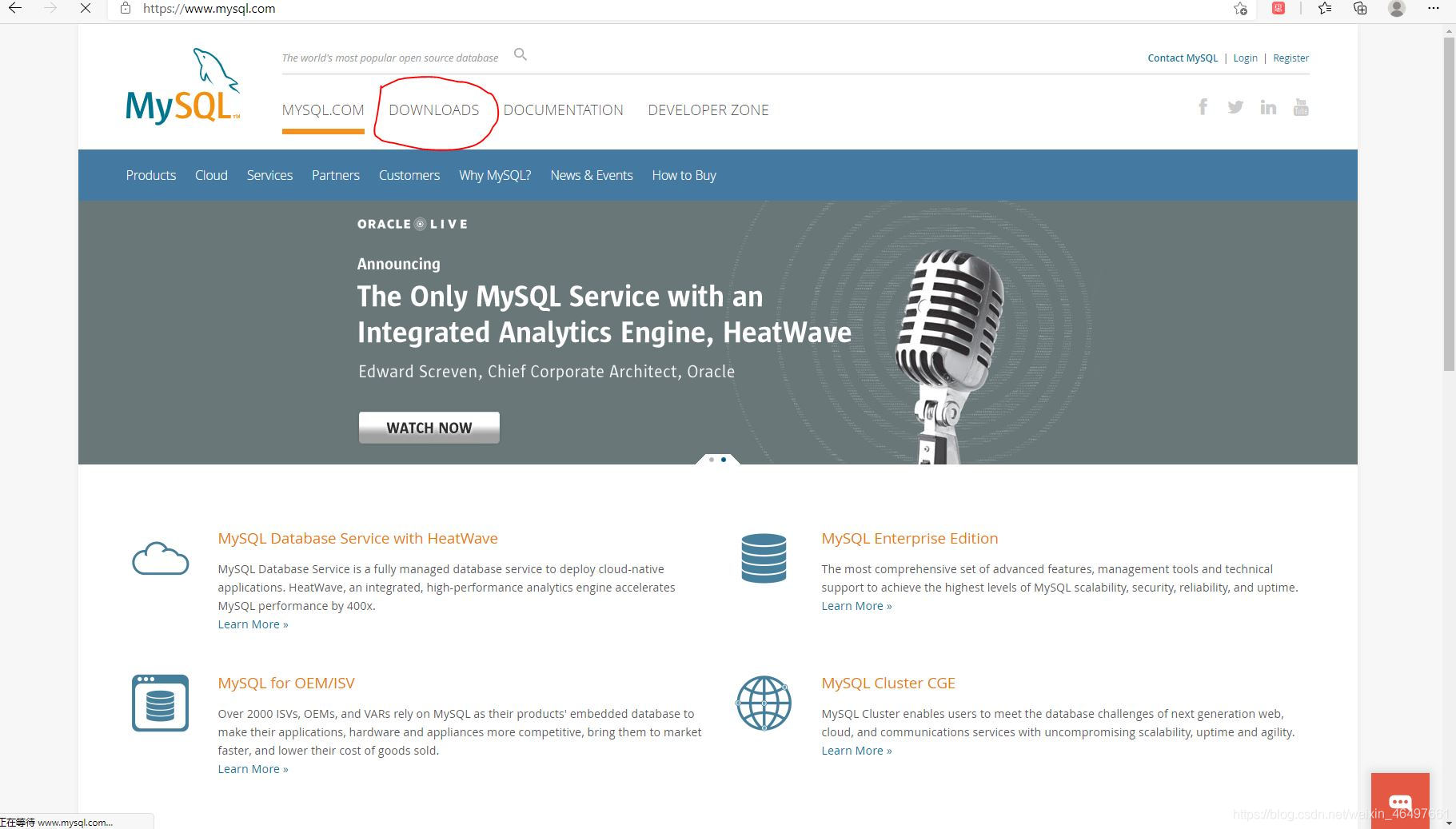Open the browser profile avatar
The height and width of the screenshot is (829, 1456).
(1397, 9)
